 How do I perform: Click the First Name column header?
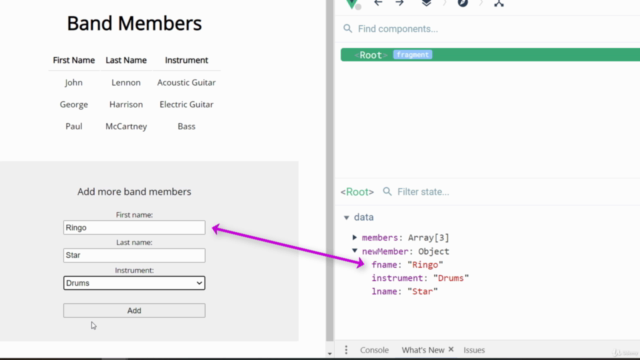74,60
